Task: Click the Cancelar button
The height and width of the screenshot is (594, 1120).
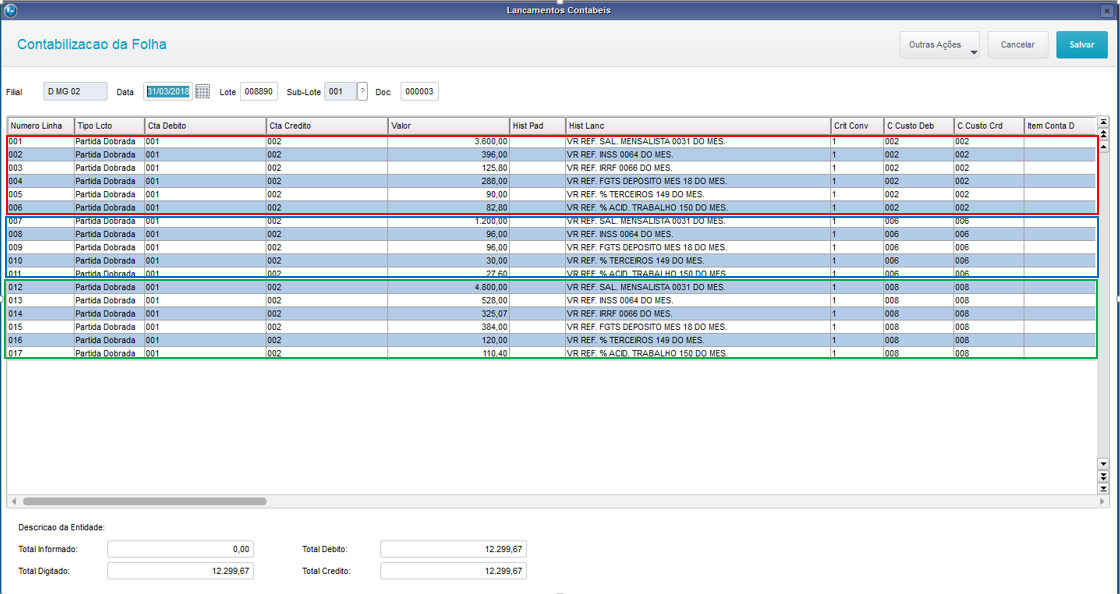Action: pos(1017,44)
